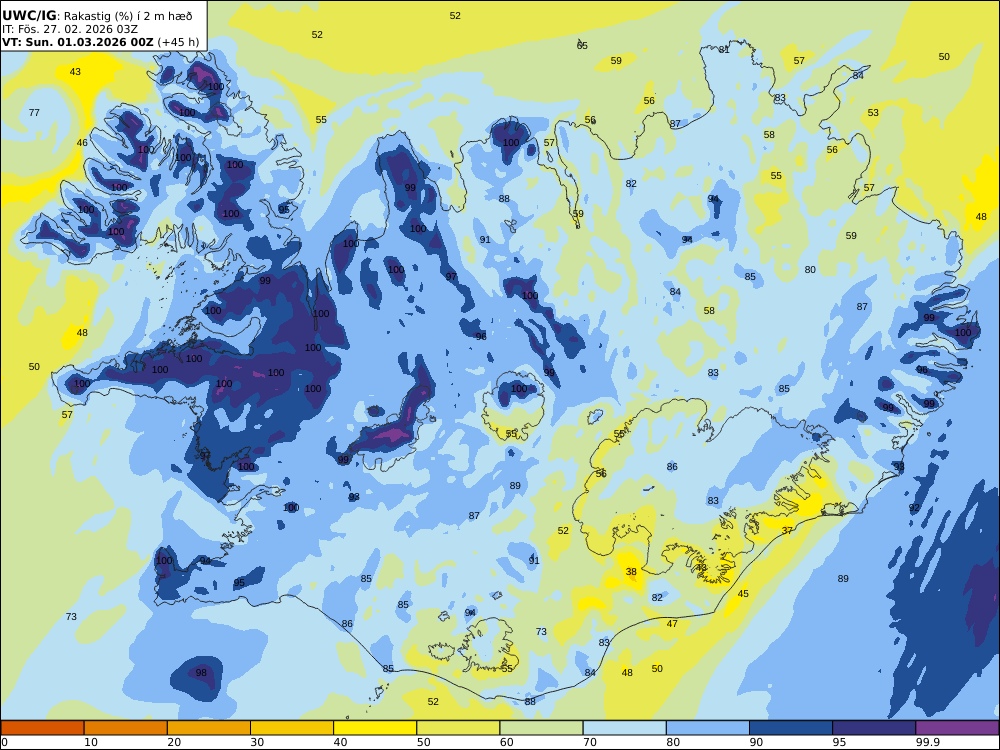The height and width of the screenshot is (750, 1000).
Task: Click the map value '81' on the northeast peninsula
Action: (x=724, y=49)
